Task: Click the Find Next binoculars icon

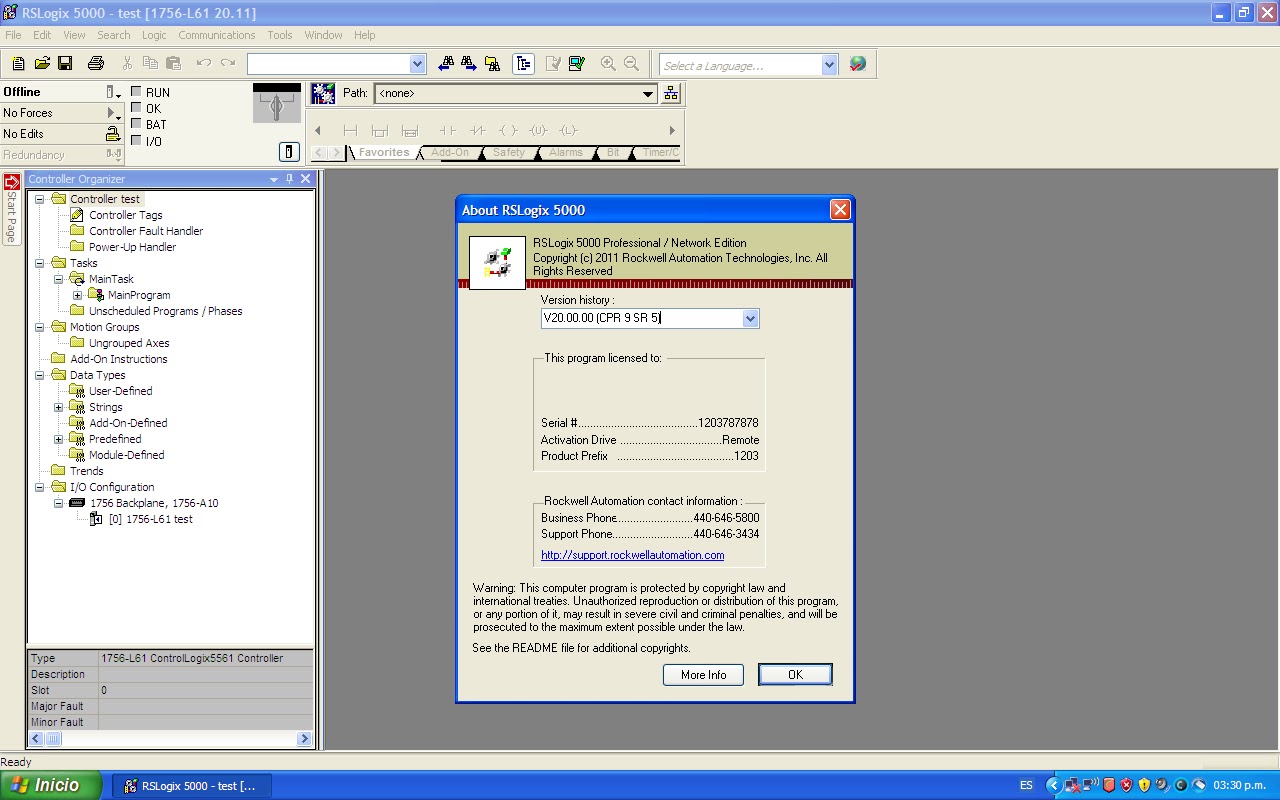Action: click(x=469, y=63)
